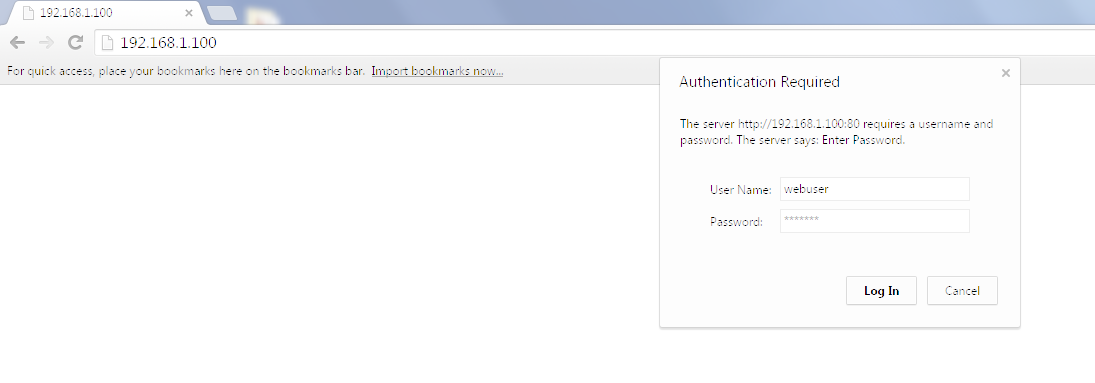1095x383 pixels.
Task: Focus the User Name field containing webuser
Action: [x=874, y=189]
